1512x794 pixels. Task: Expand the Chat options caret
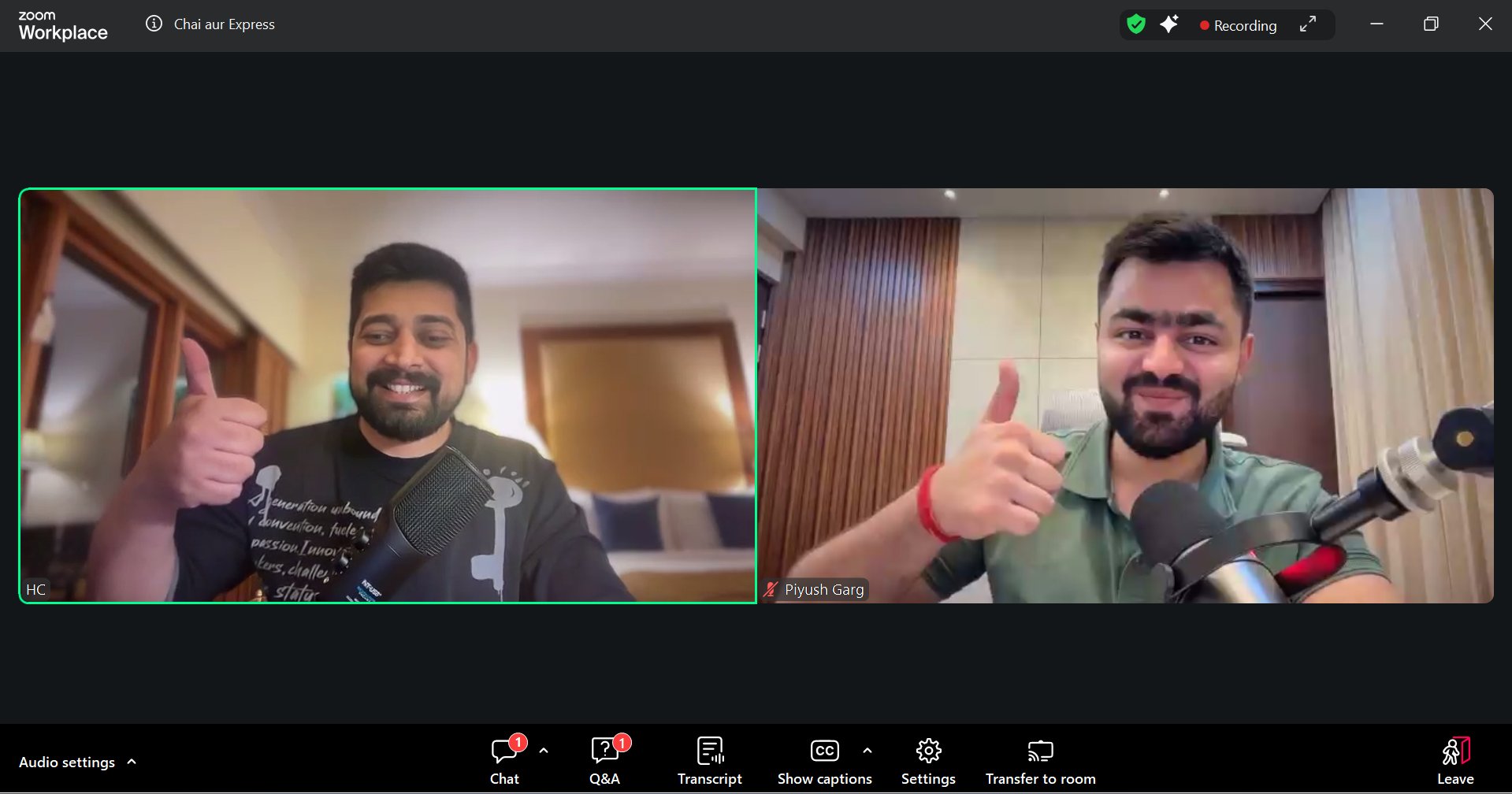pos(544,751)
